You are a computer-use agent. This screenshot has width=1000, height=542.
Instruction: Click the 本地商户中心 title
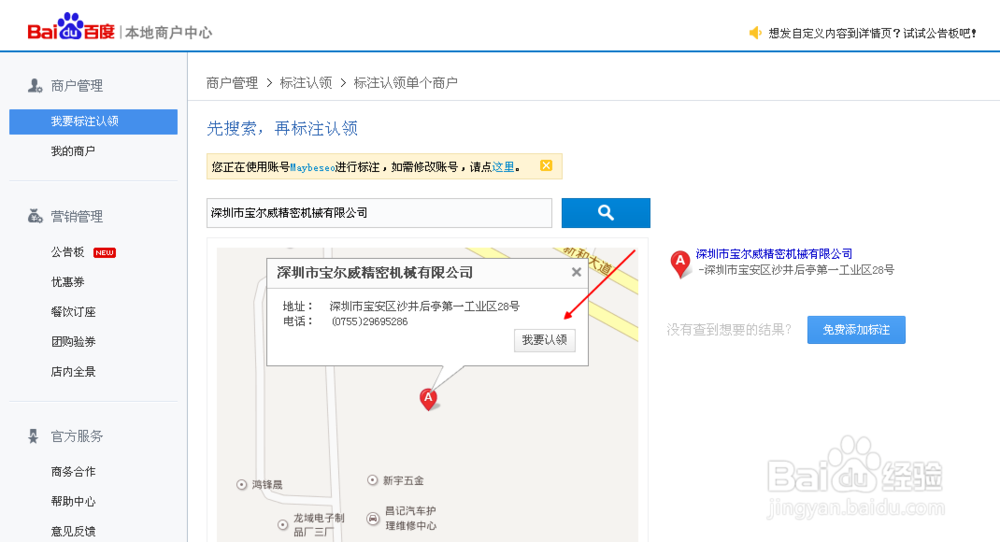(x=168, y=33)
